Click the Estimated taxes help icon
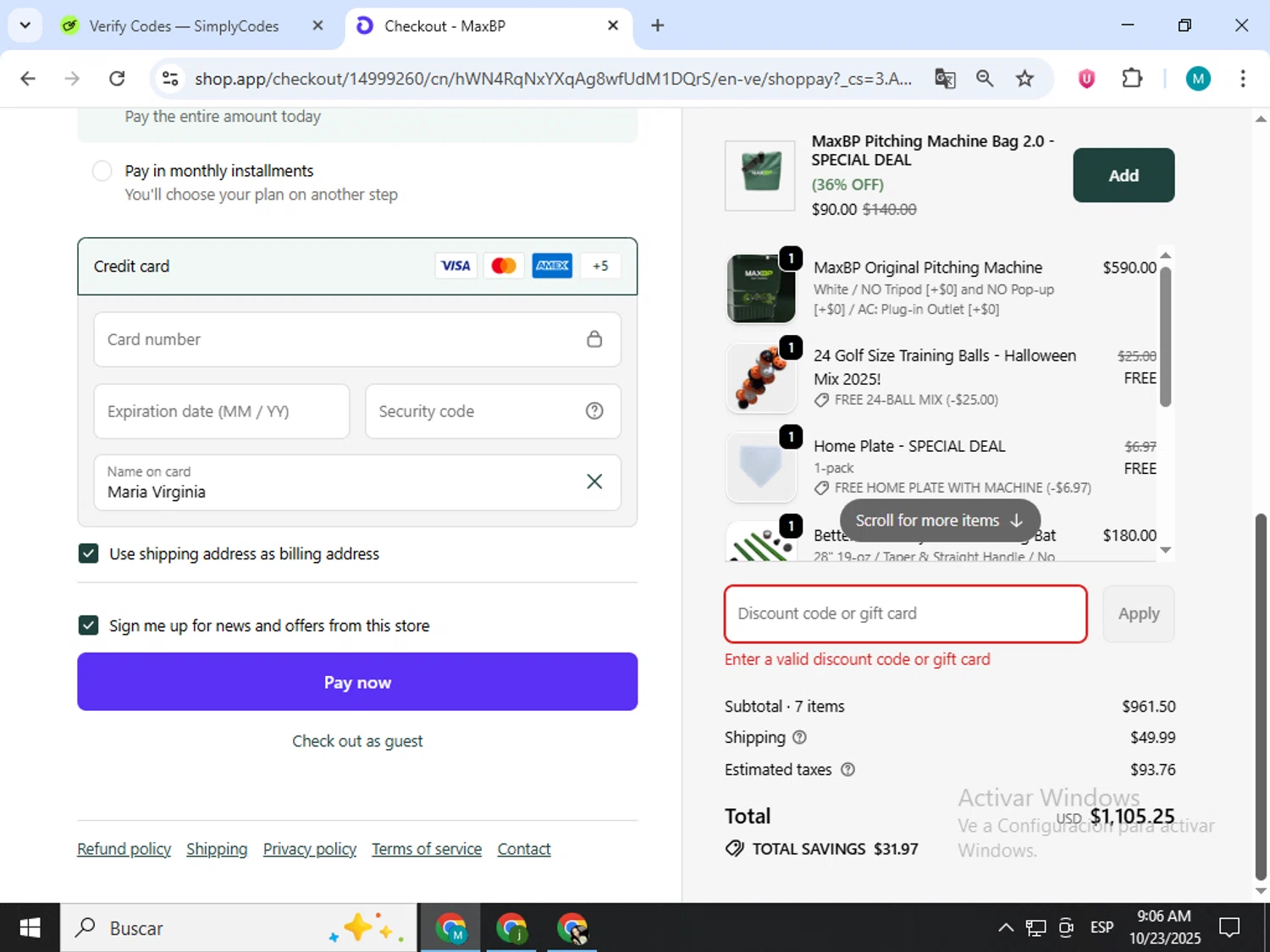Image resolution: width=1270 pixels, height=952 pixels. tap(848, 769)
